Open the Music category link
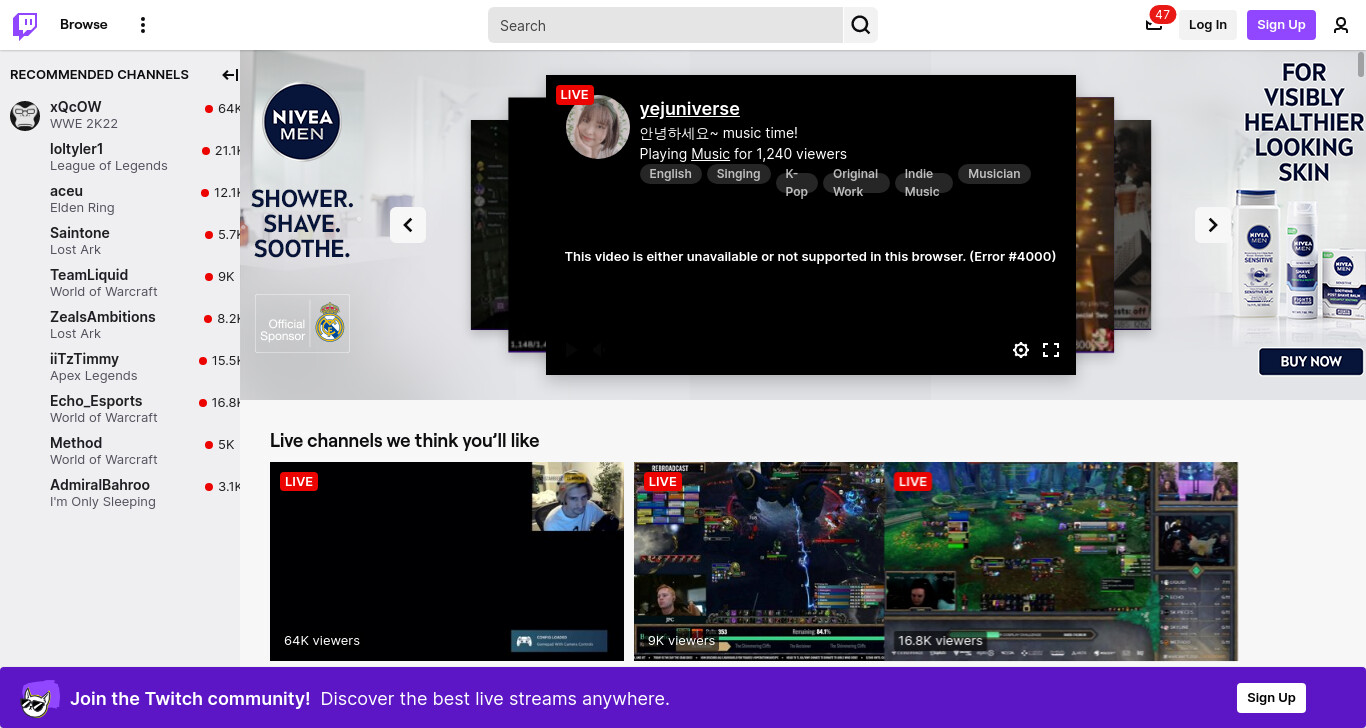This screenshot has width=1366, height=728. point(710,154)
